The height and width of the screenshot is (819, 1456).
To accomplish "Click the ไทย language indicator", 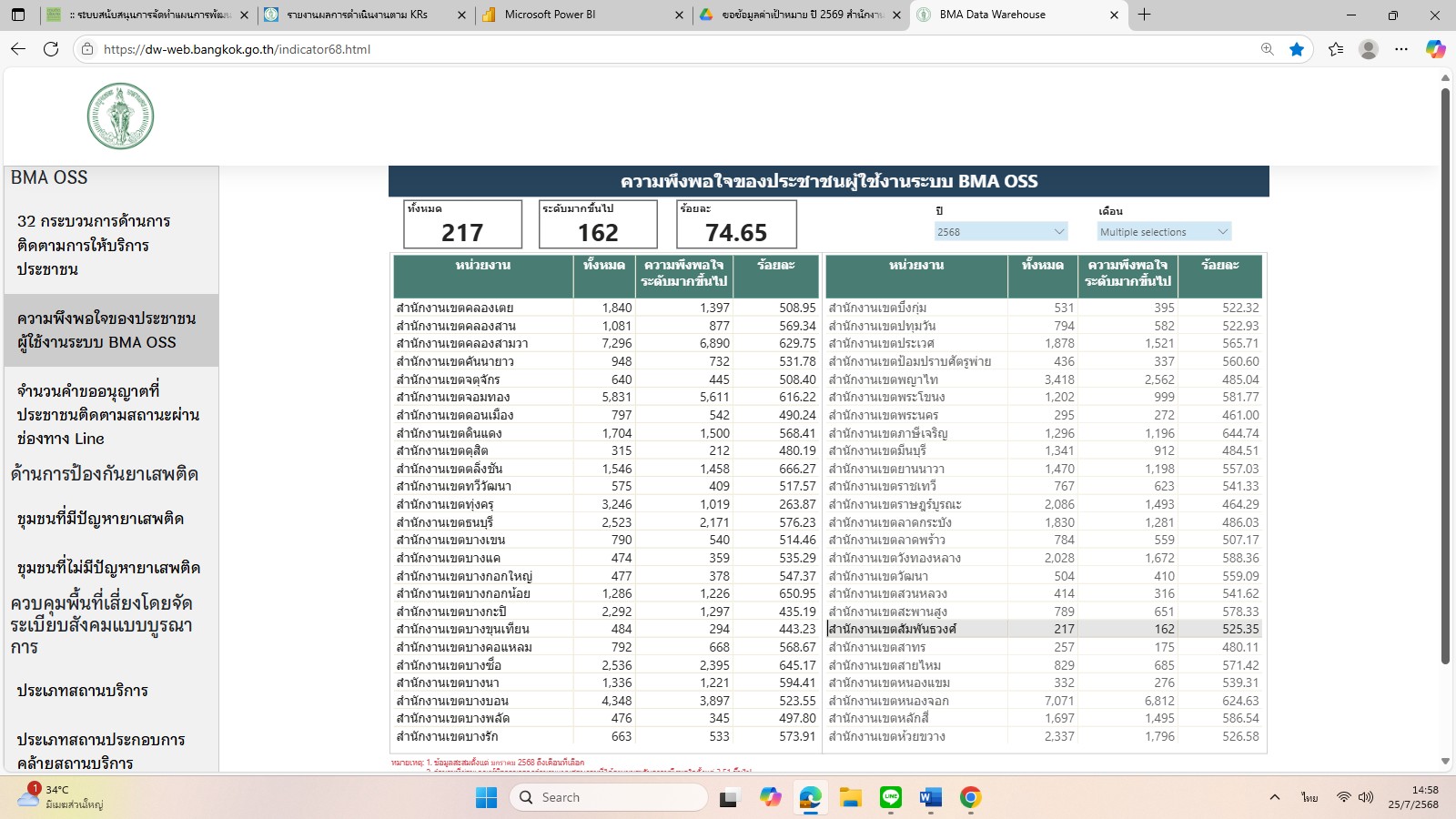I will pos(1309,797).
